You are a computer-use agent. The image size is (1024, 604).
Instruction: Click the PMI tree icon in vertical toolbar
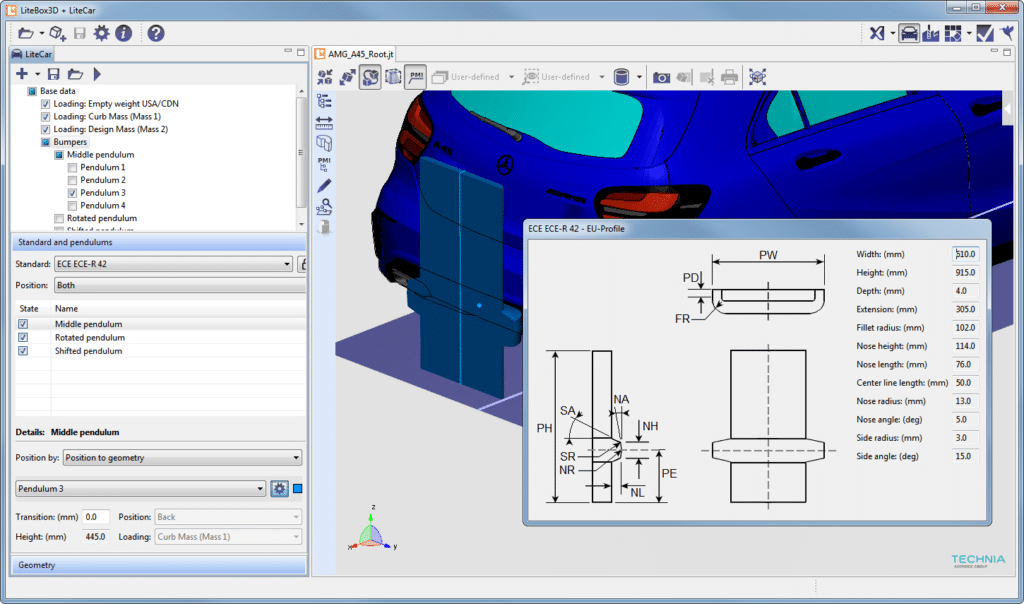click(x=324, y=164)
